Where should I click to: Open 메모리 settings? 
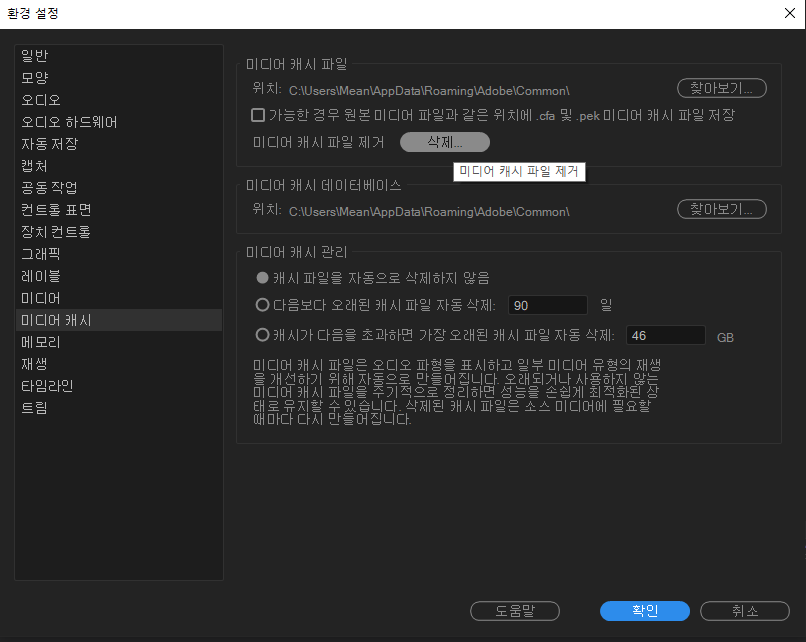click(x=119, y=342)
